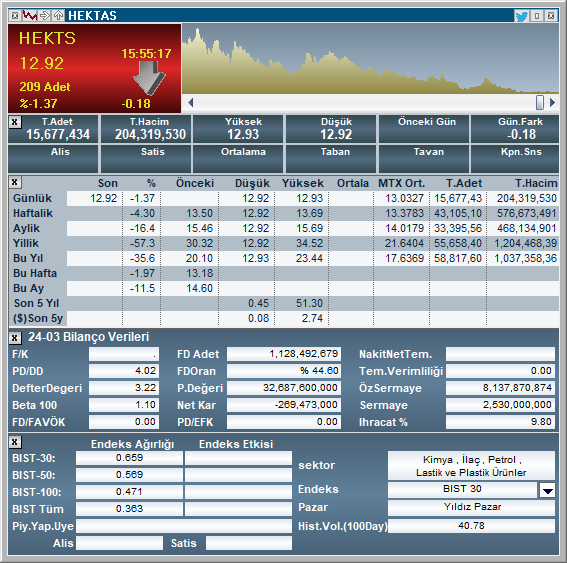Click the Hist.Vol.(100Day) value 40.78
The width and height of the screenshot is (567, 563).
471,526
